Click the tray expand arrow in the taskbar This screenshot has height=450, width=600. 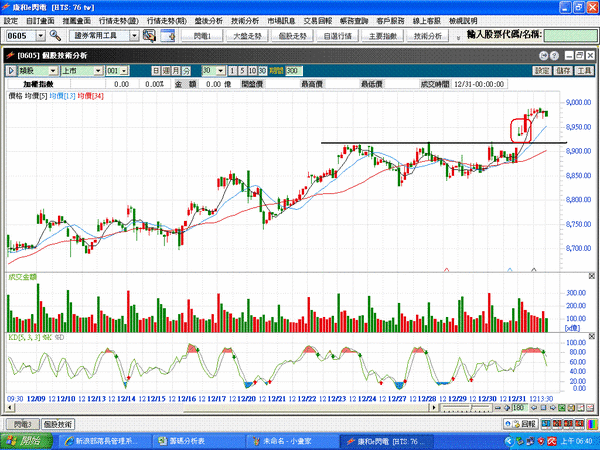click(509, 441)
